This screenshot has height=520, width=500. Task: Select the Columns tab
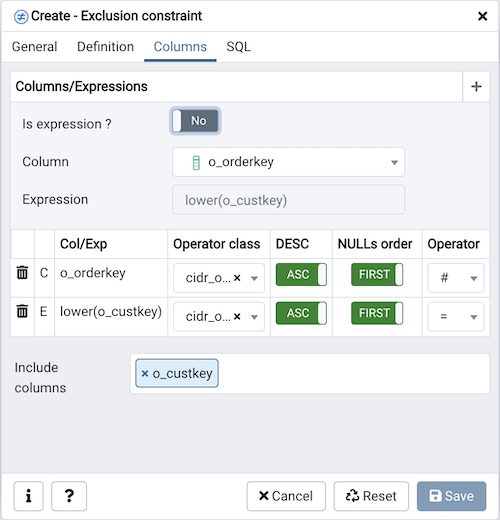[x=180, y=47]
